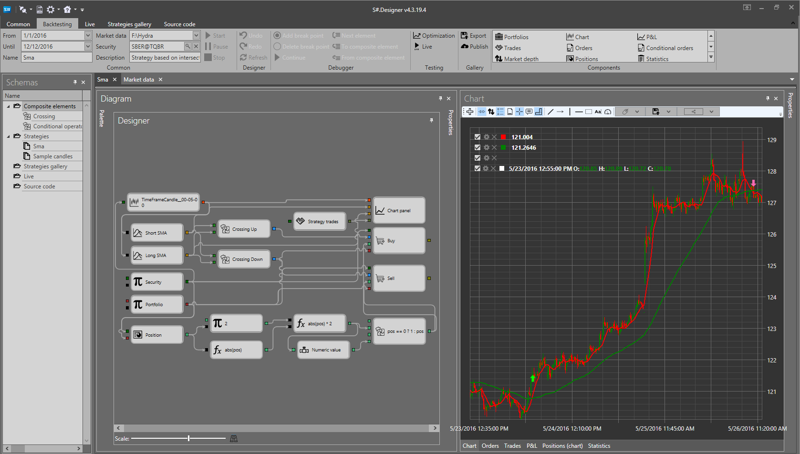Open the Market data dropdown

[196, 36]
